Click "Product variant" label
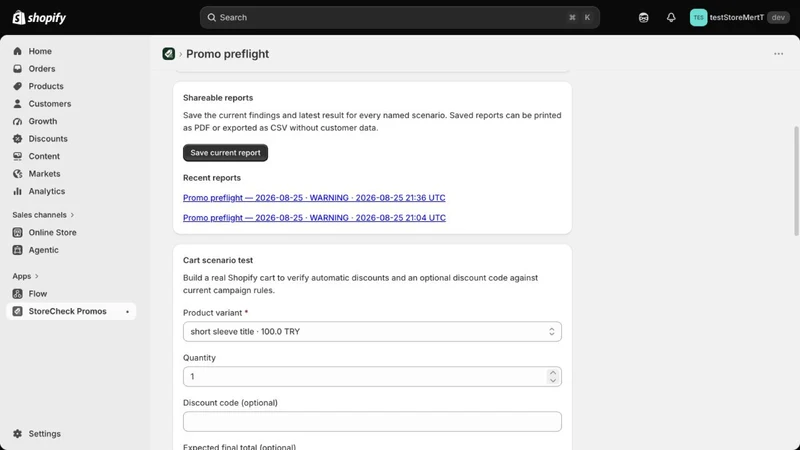800x450 pixels. (212, 313)
